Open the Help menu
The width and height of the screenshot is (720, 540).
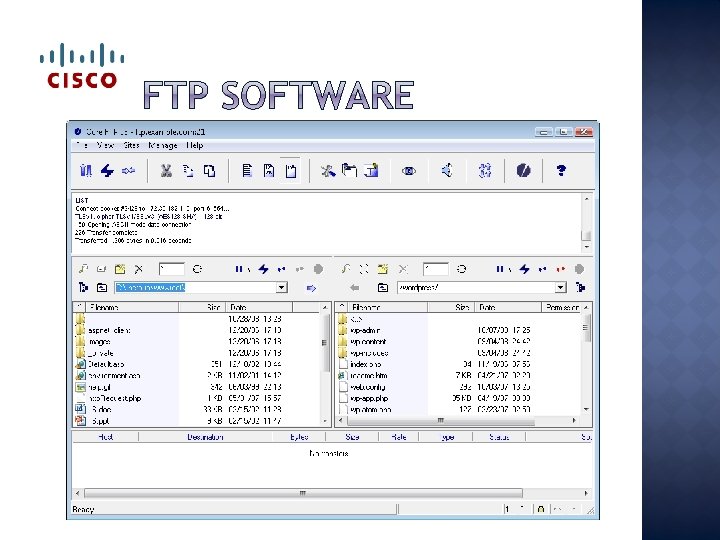click(x=195, y=145)
